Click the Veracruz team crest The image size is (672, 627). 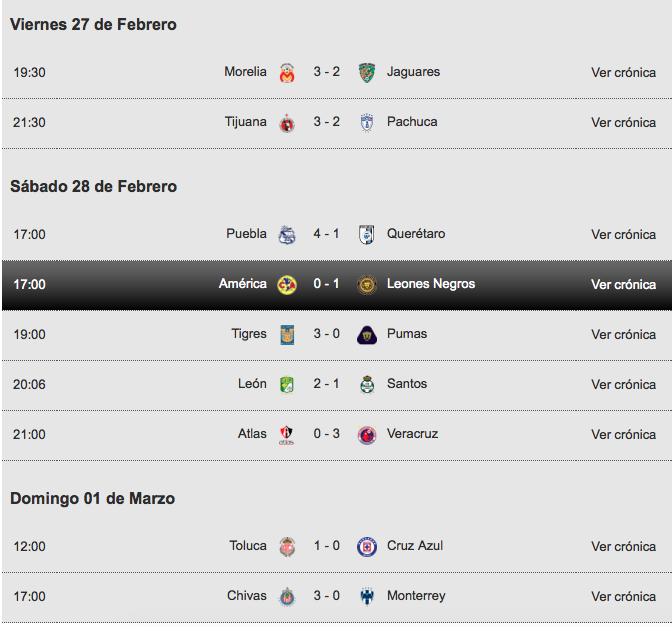pyautogui.click(x=367, y=435)
